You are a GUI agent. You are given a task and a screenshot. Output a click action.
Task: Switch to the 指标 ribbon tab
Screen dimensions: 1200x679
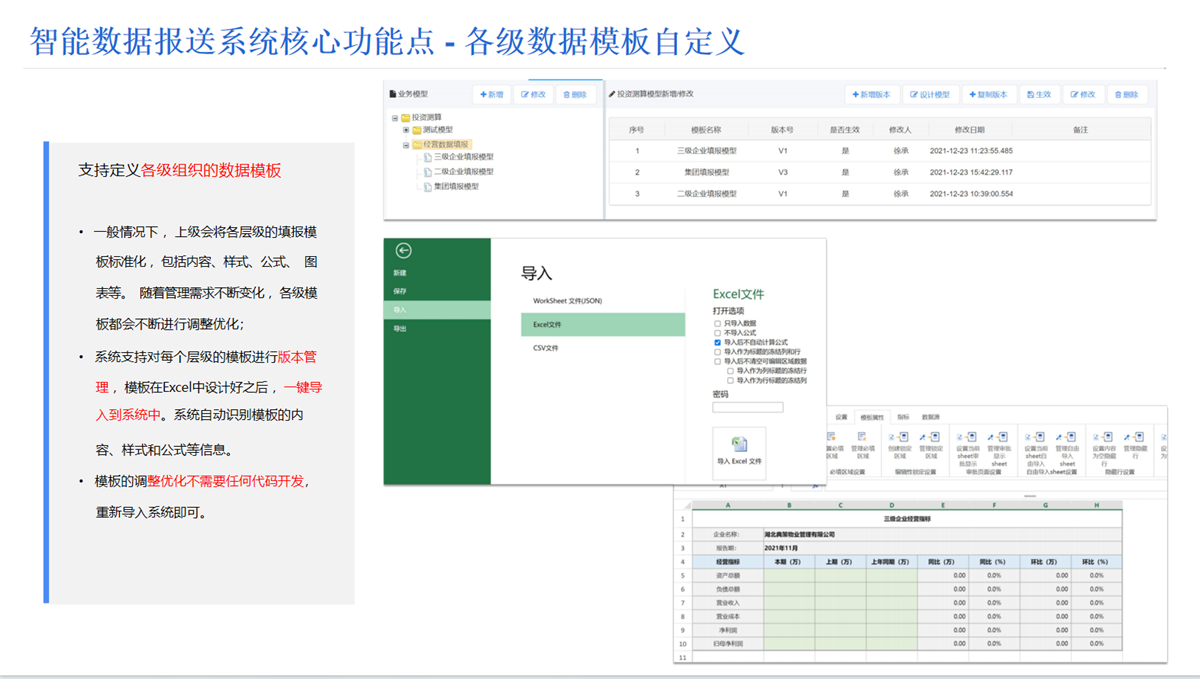(x=903, y=417)
